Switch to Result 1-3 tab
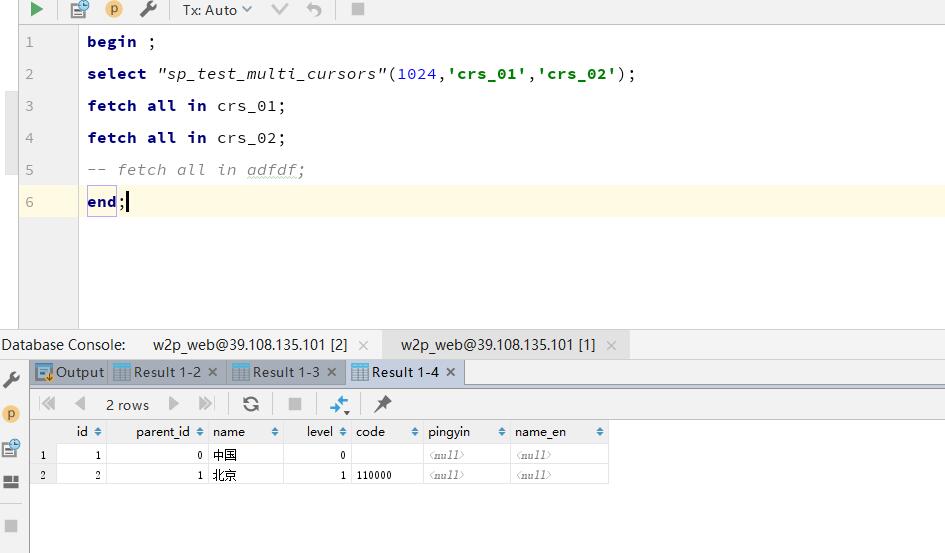 286,372
